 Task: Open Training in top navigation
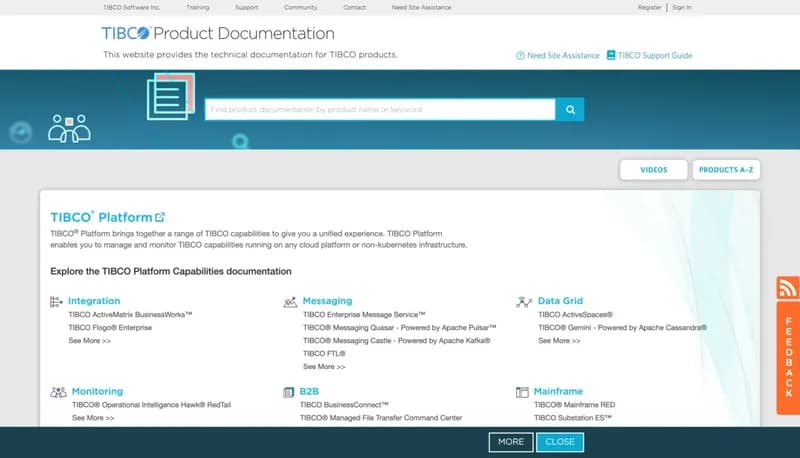tap(197, 8)
